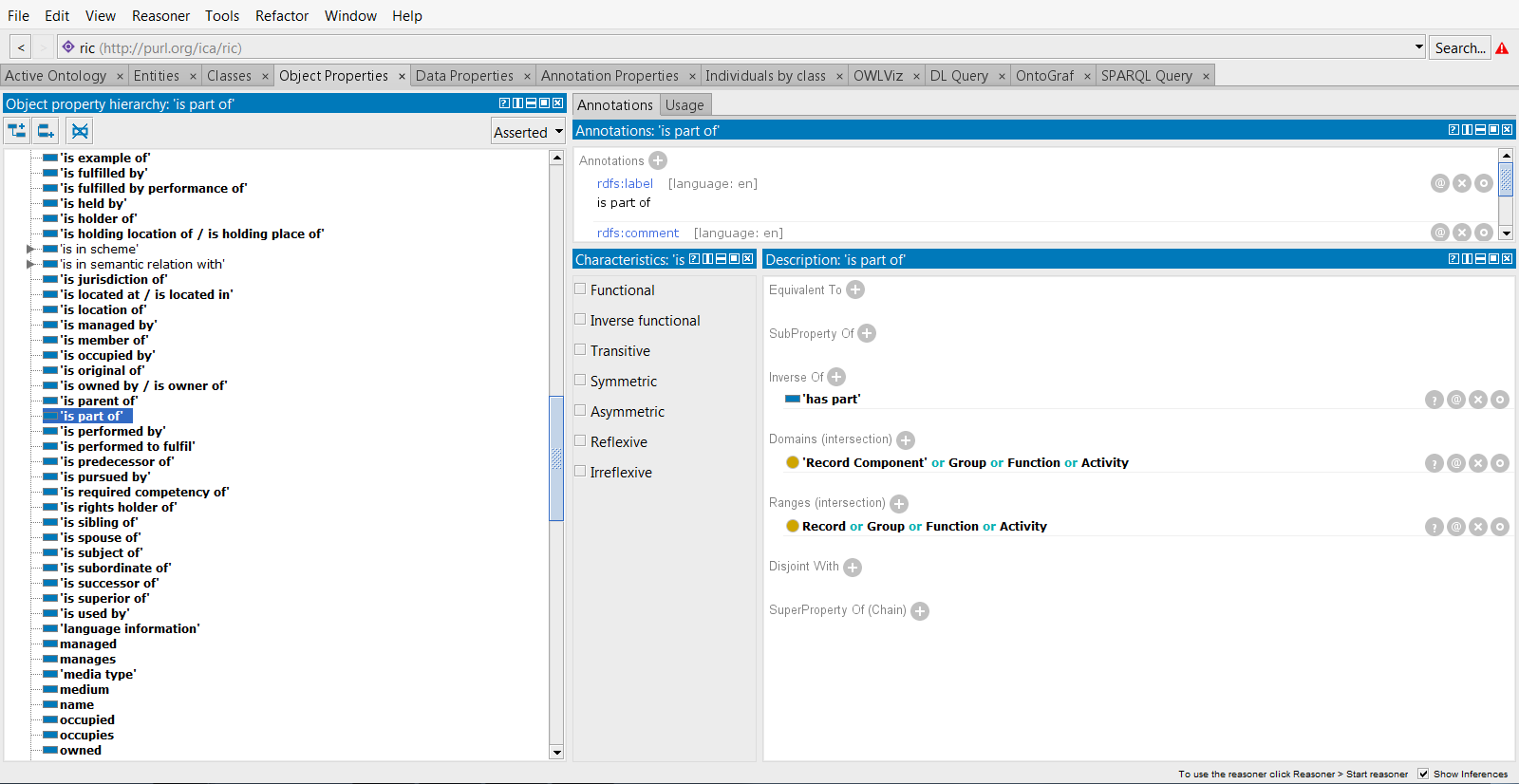Add a new annotation with plus icon

[x=658, y=160]
